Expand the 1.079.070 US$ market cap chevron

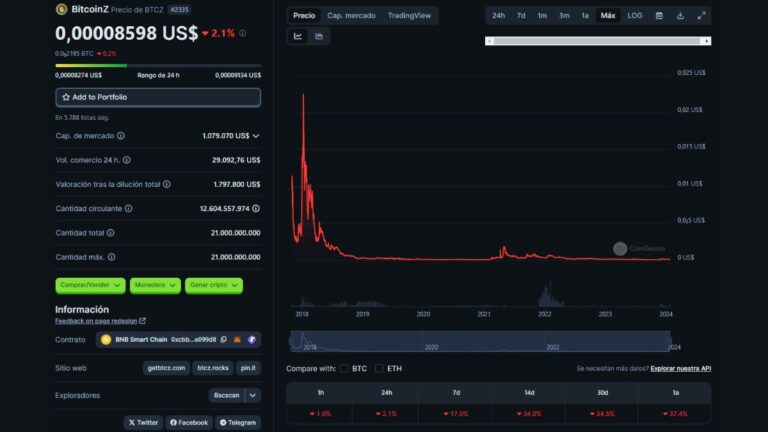256,136
